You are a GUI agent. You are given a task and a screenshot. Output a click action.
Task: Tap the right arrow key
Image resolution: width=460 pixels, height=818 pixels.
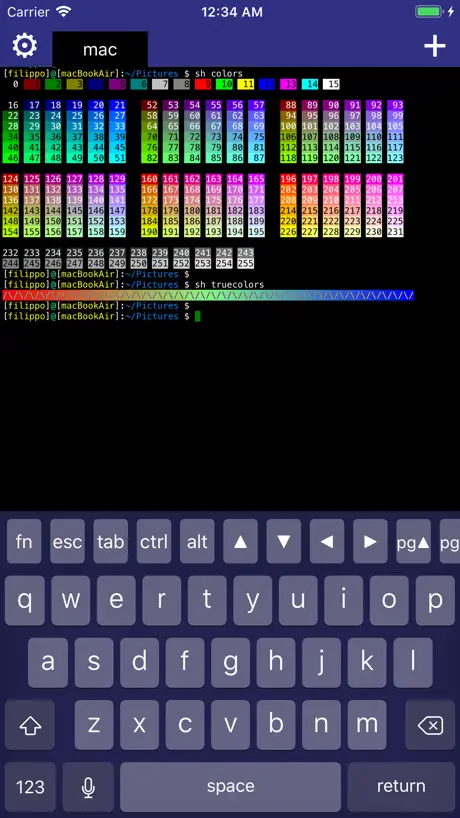coord(370,542)
